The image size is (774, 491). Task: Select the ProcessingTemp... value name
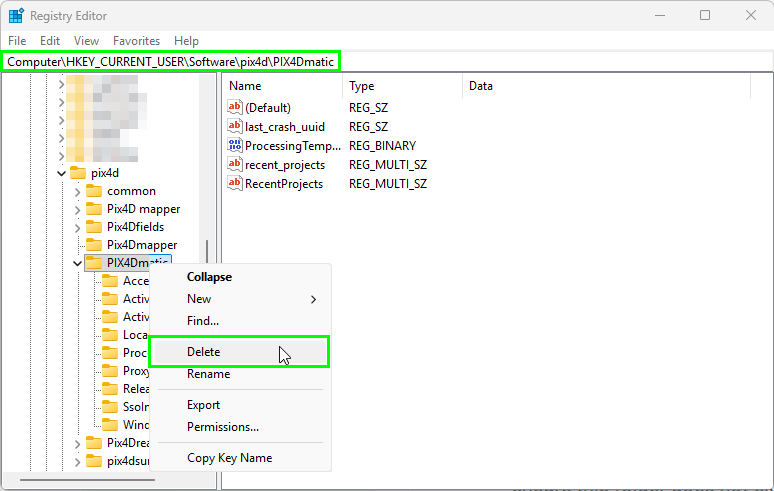point(293,146)
